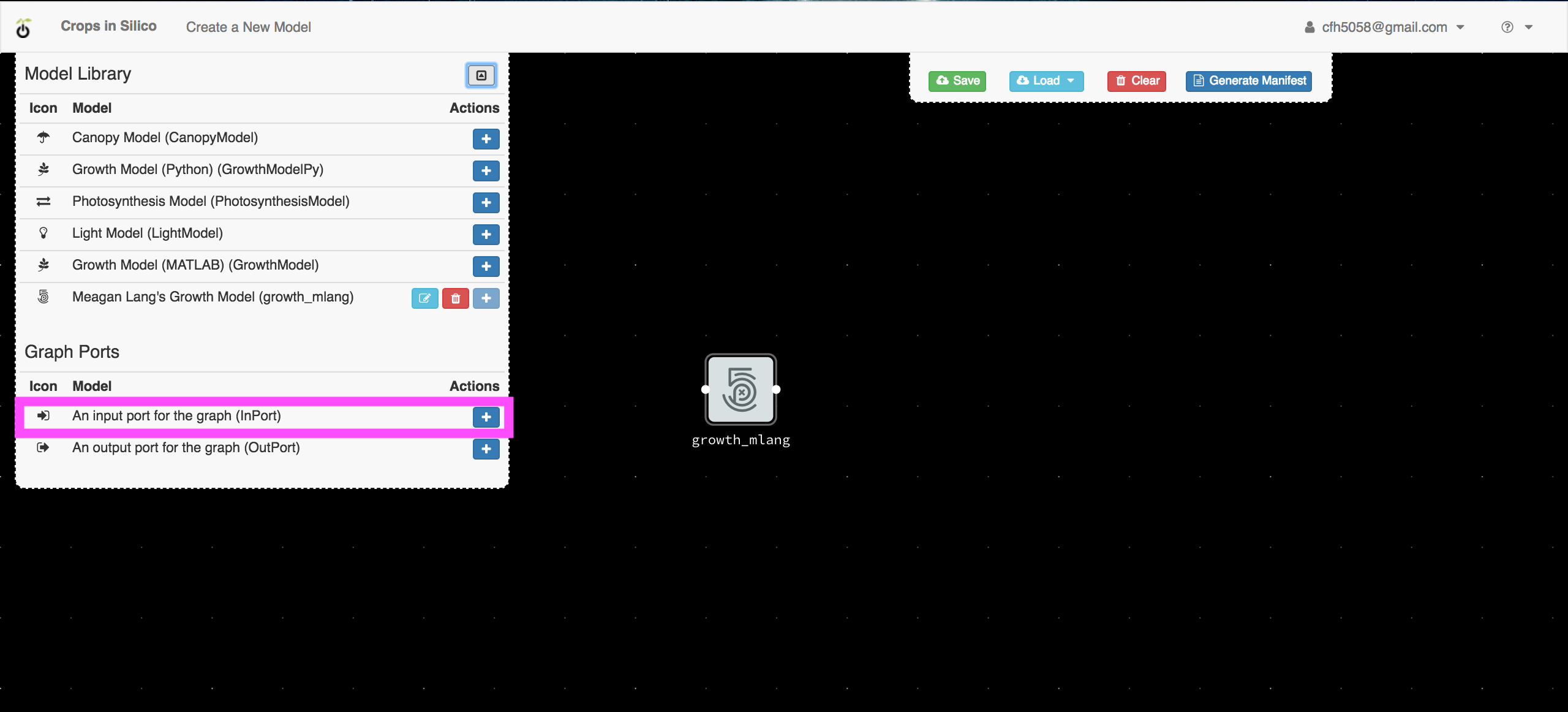Expand the Model Library panel collapse button

click(x=480, y=75)
